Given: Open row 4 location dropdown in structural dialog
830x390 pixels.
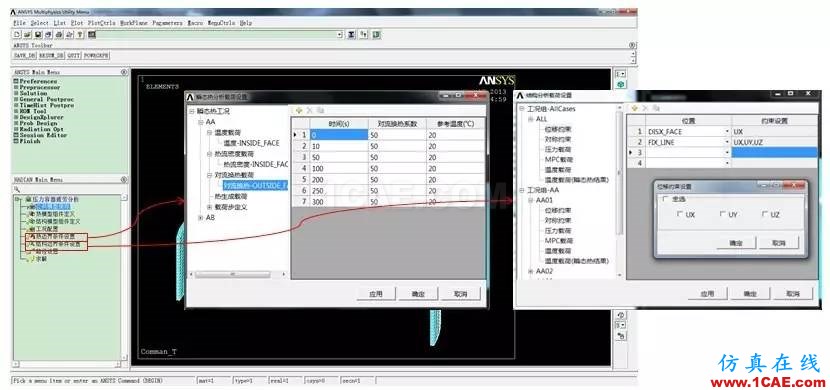Looking at the screenshot, I should (728, 164).
